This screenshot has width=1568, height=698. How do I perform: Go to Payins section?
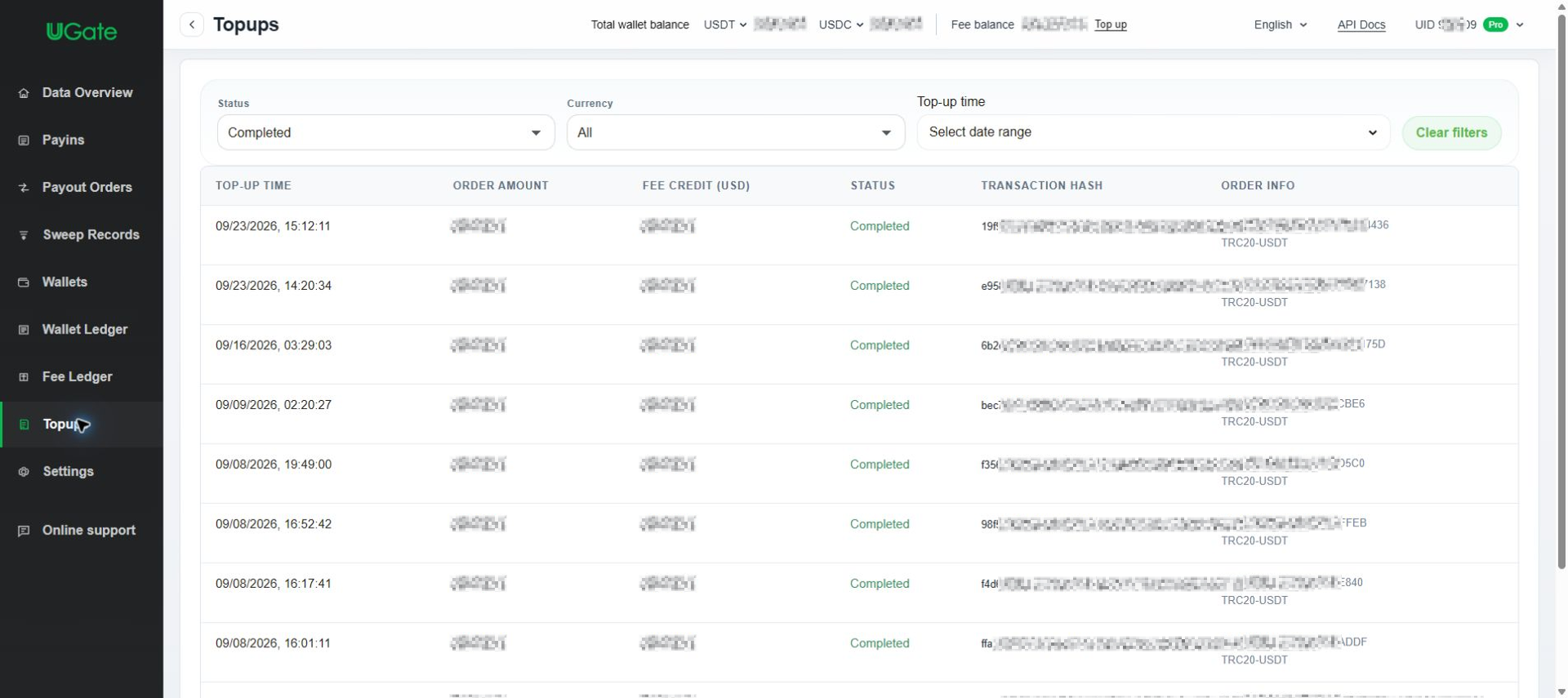[82, 140]
